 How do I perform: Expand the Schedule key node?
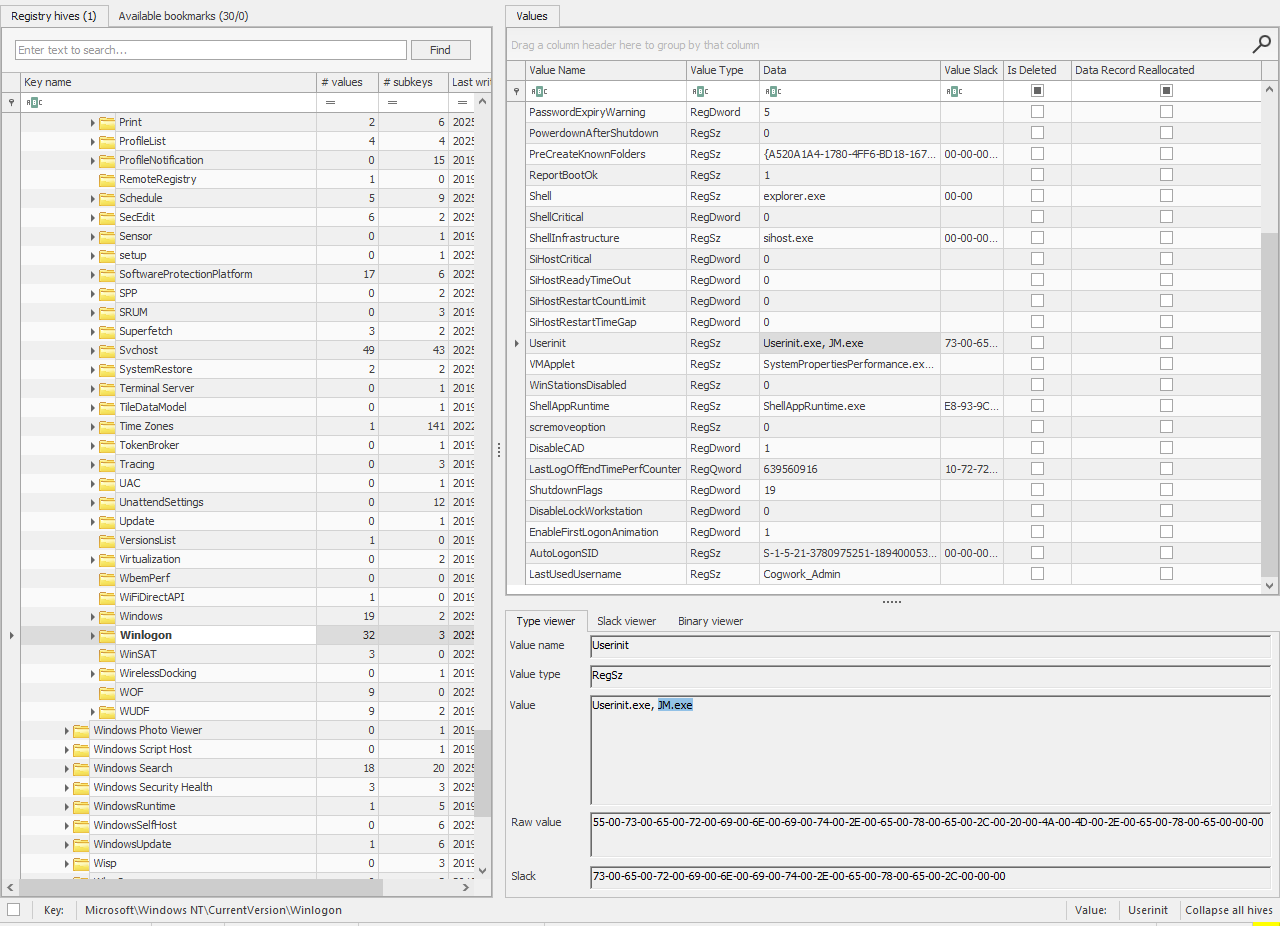coord(93,198)
